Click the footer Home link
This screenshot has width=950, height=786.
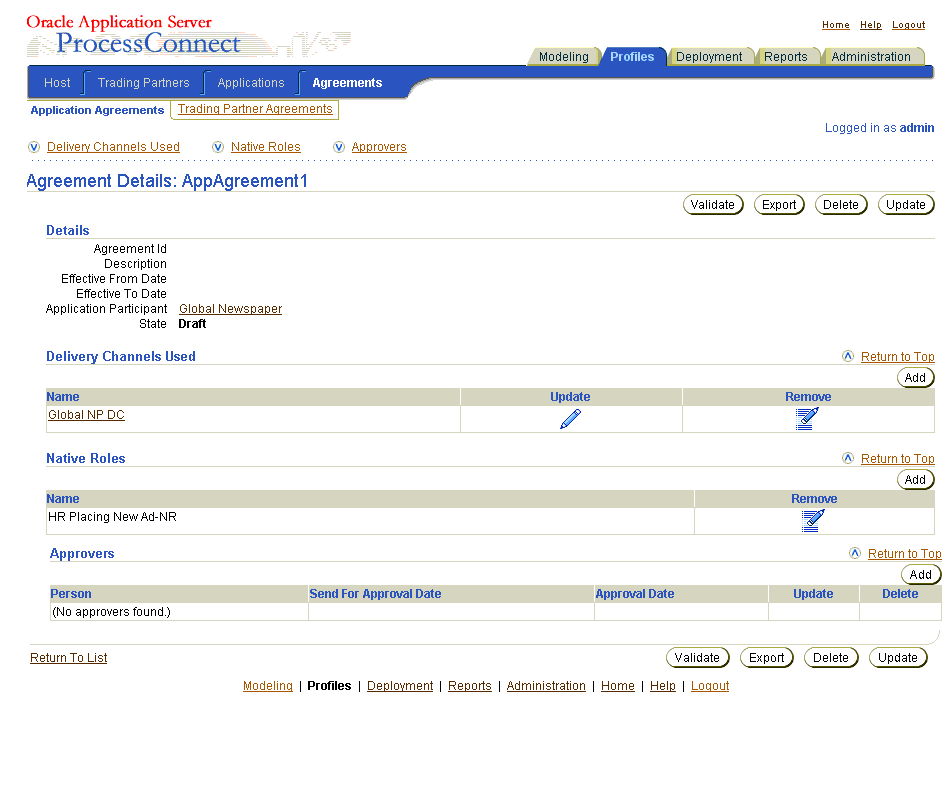(617, 686)
